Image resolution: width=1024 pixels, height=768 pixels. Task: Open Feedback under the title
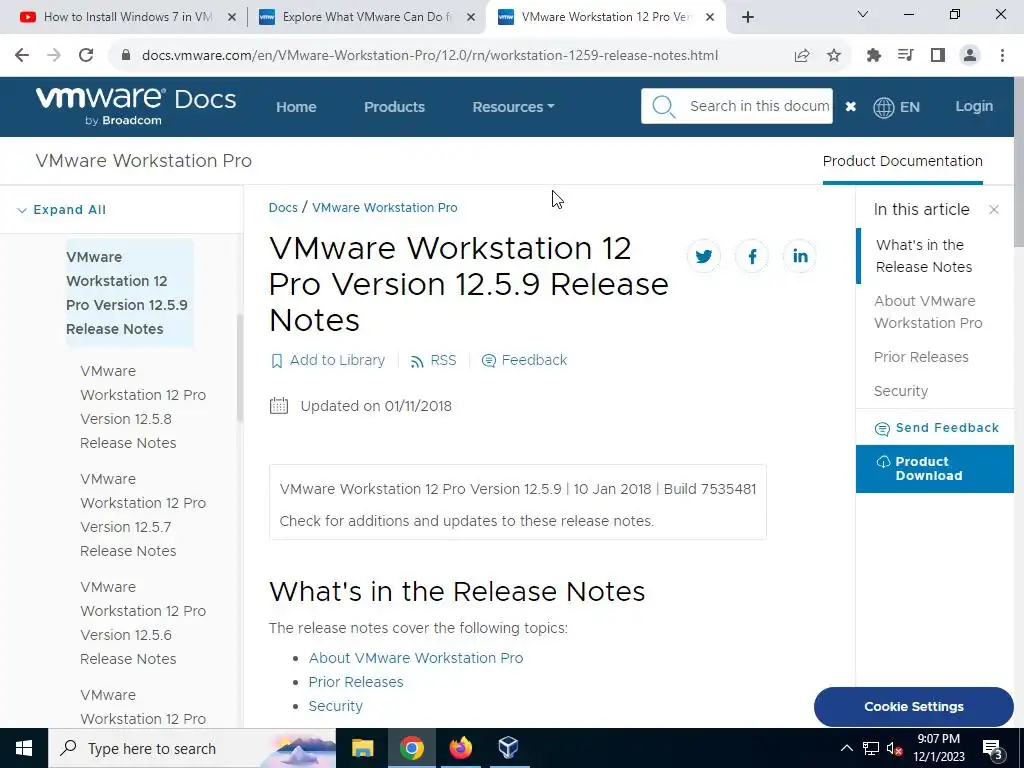pyautogui.click(x=524, y=360)
